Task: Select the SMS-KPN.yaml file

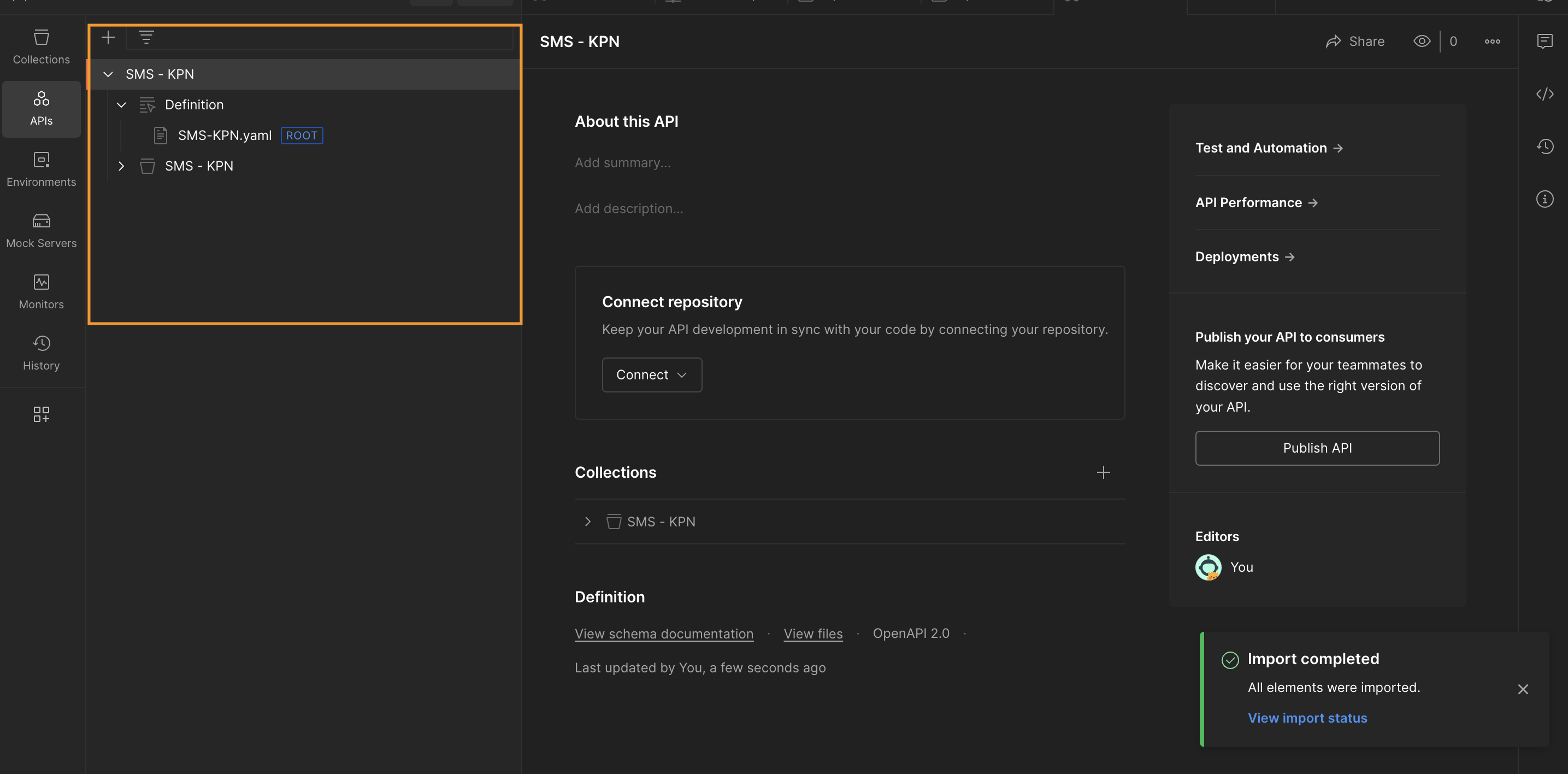Action: (x=225, y=135)
